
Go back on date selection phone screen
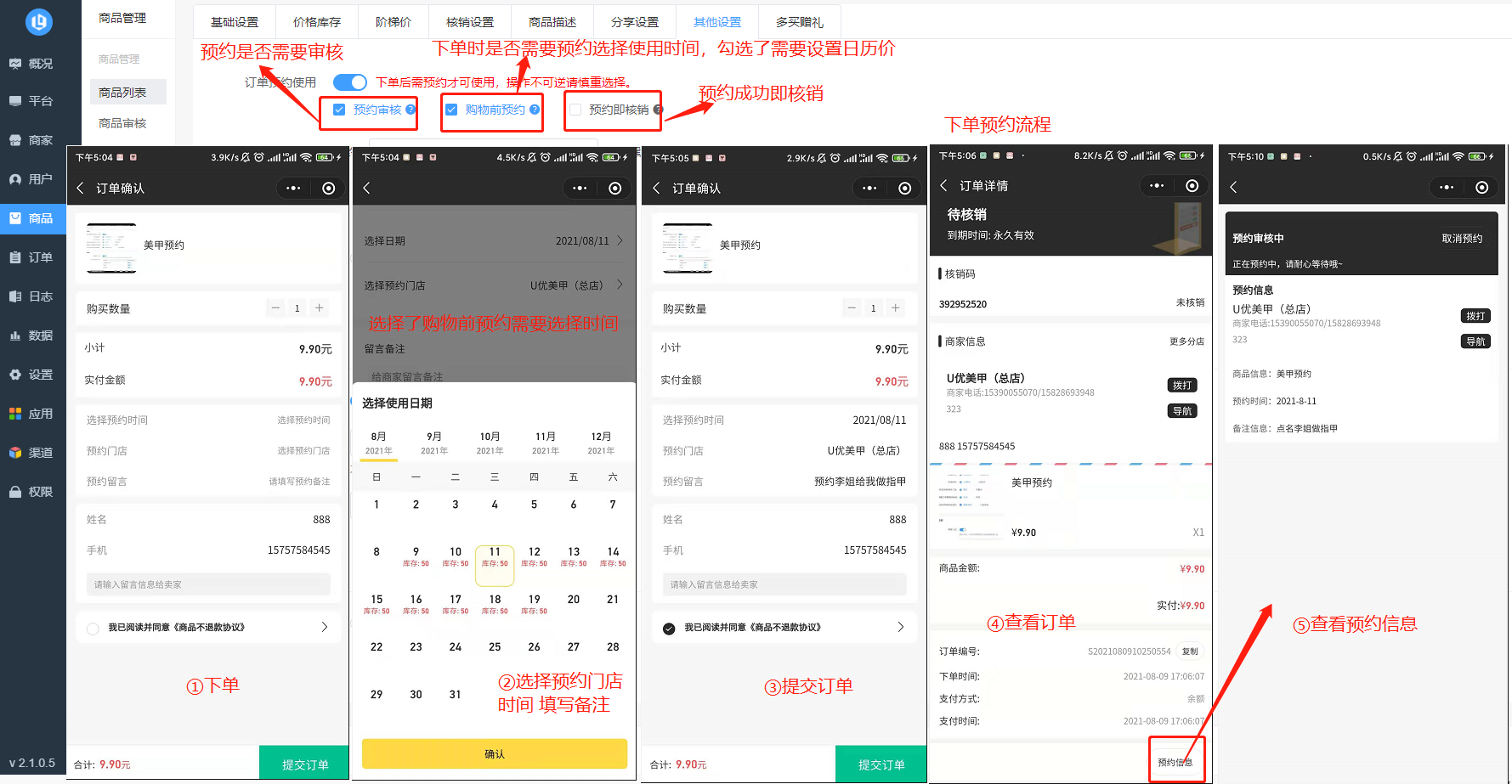click(367, 188)
